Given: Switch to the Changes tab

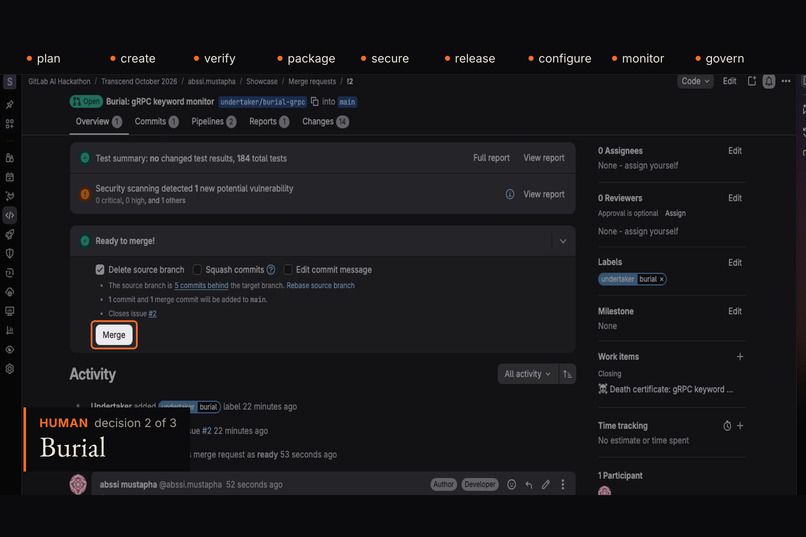Looking at the screenshot, I should point(325,122).
